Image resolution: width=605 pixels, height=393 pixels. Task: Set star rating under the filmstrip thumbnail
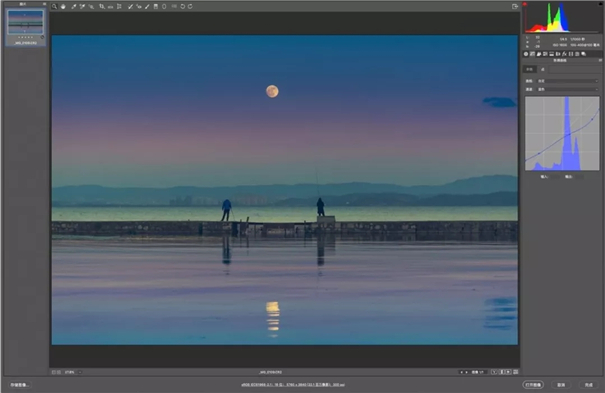(x=25, y=37)
